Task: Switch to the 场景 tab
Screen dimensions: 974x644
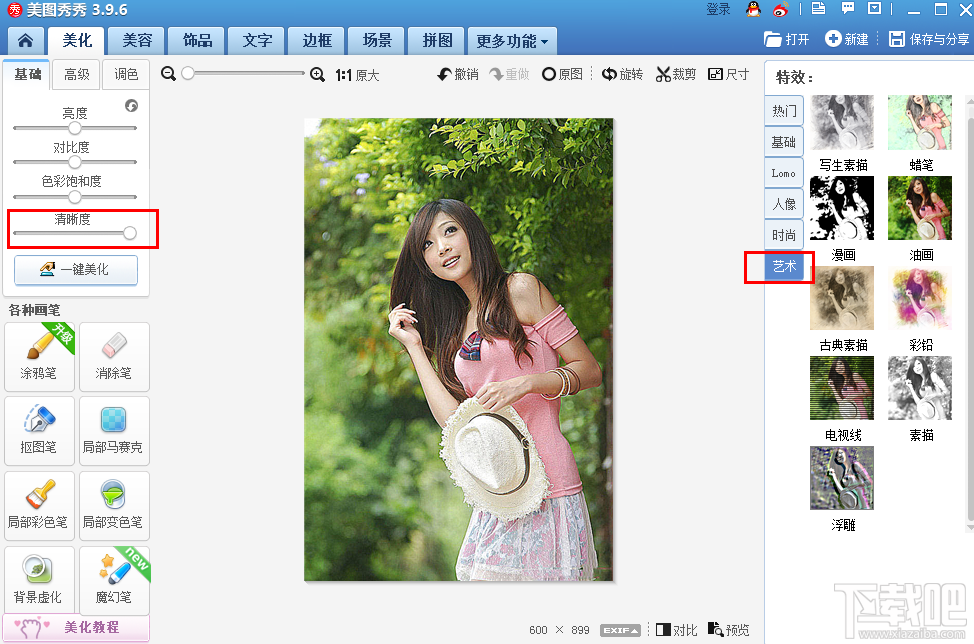Action: (x=376, y=41)
